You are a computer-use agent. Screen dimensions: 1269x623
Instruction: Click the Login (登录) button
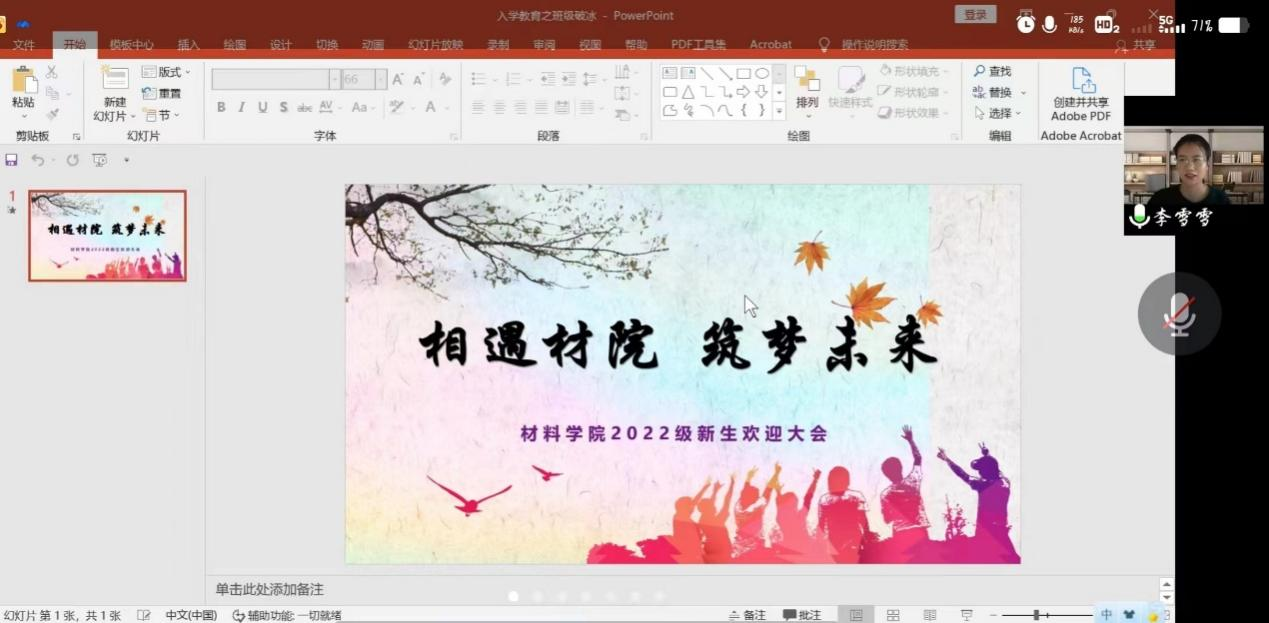pyautogui.click(x=975, y=14)
